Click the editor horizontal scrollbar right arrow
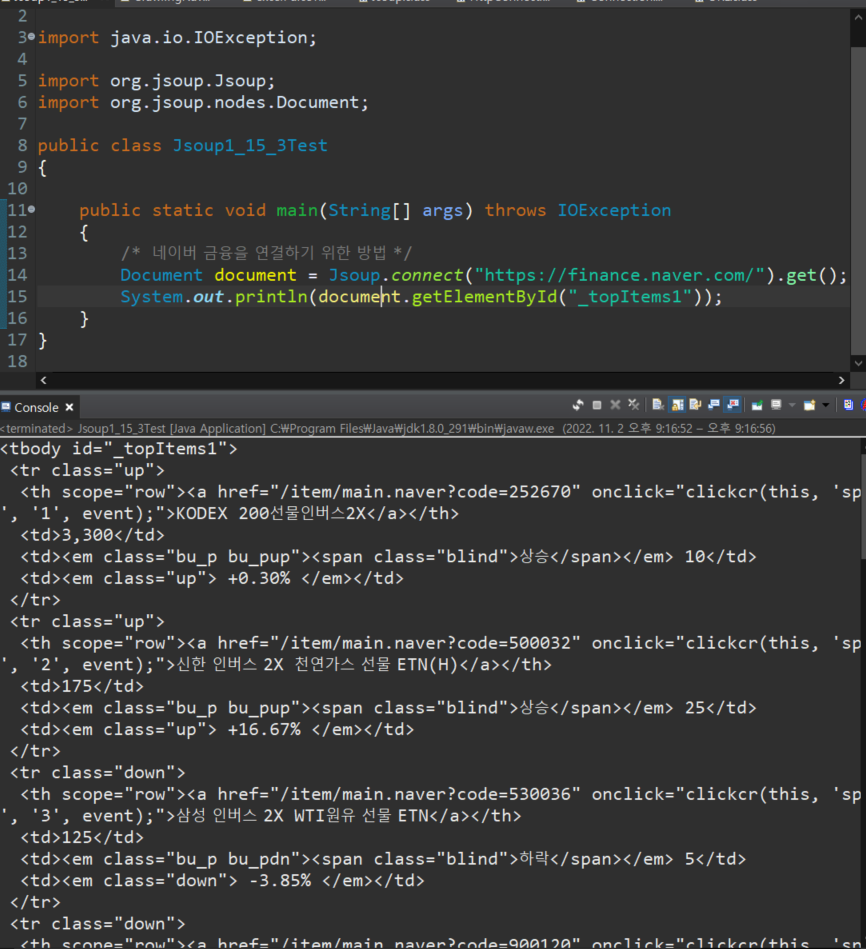Viewport: 866px width, 949px height. click(x=842, y=380)
